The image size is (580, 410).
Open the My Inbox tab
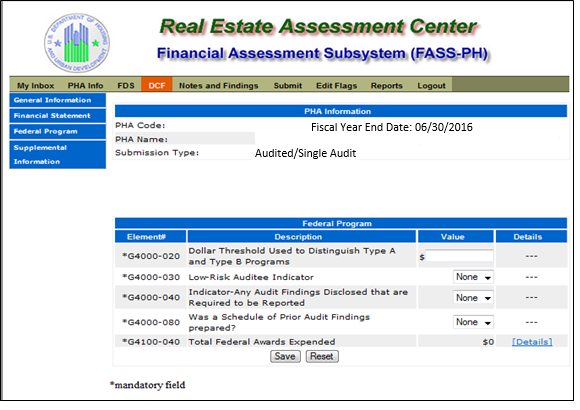click(x=36, y=85)
